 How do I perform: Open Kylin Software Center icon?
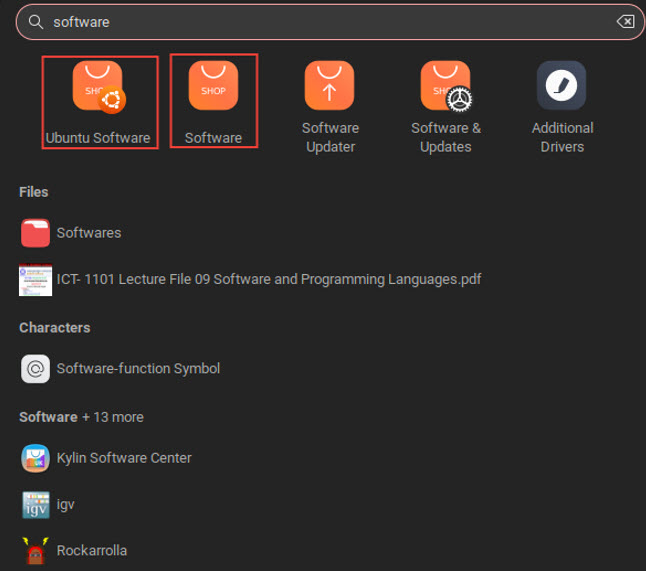35,458
